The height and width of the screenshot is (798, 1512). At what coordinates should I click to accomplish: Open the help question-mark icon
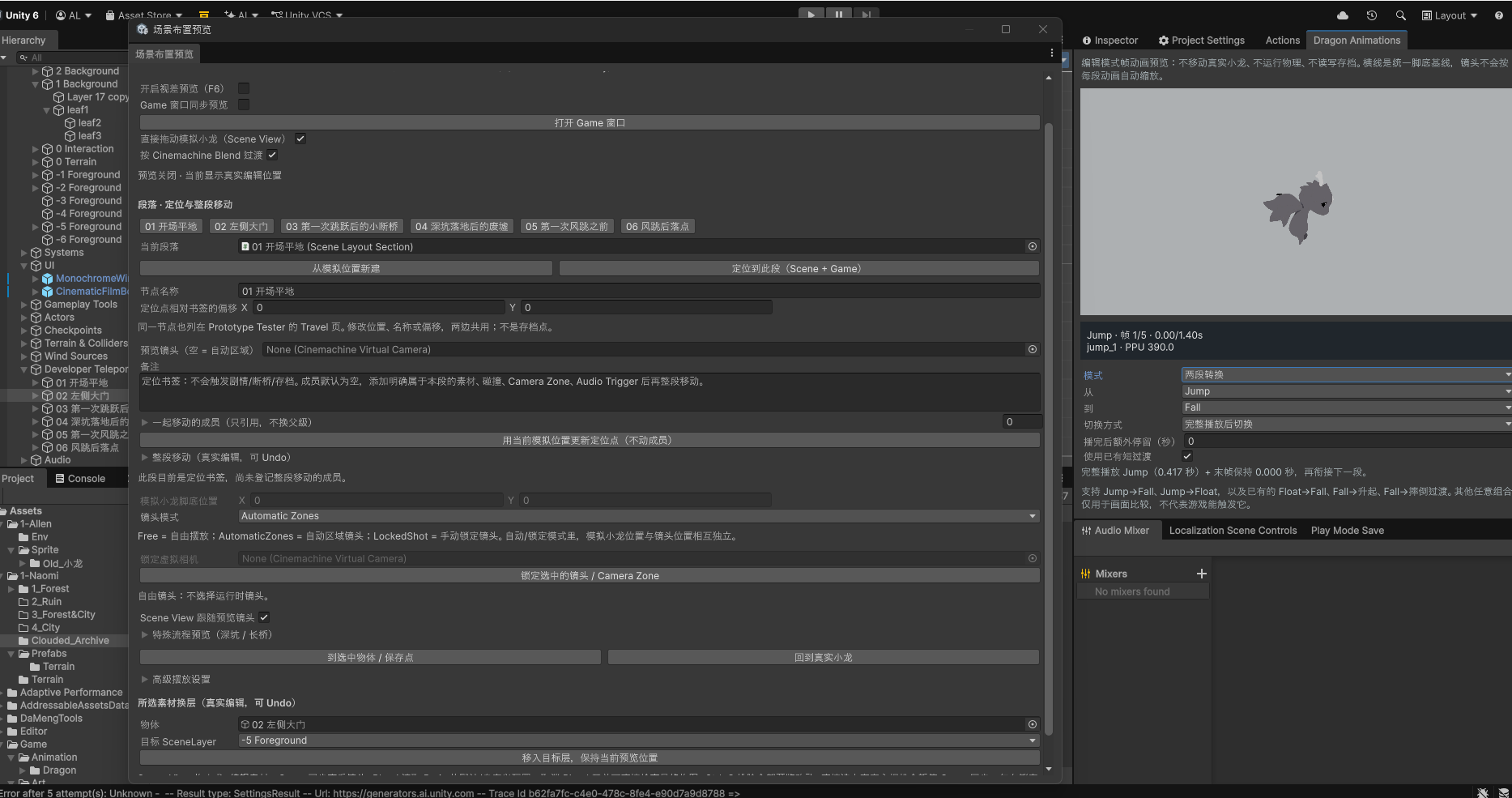pos(1499,15)
